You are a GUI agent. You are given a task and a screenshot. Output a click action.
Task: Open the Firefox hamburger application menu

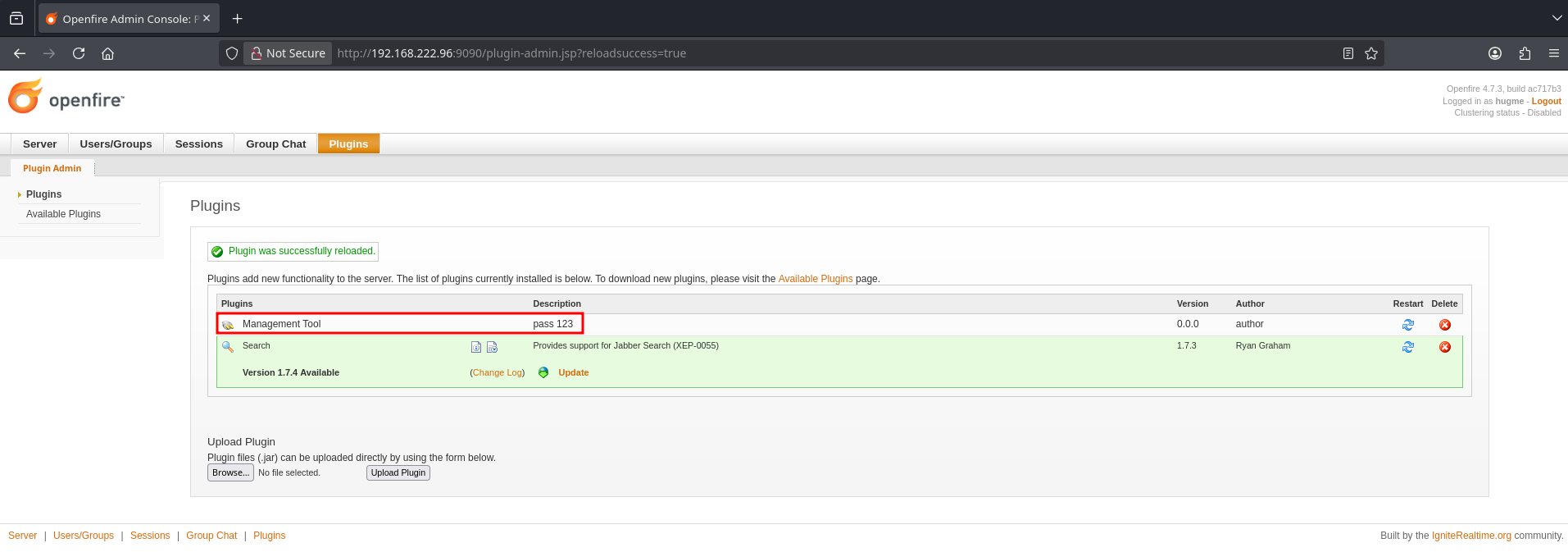pos(1553,53)
